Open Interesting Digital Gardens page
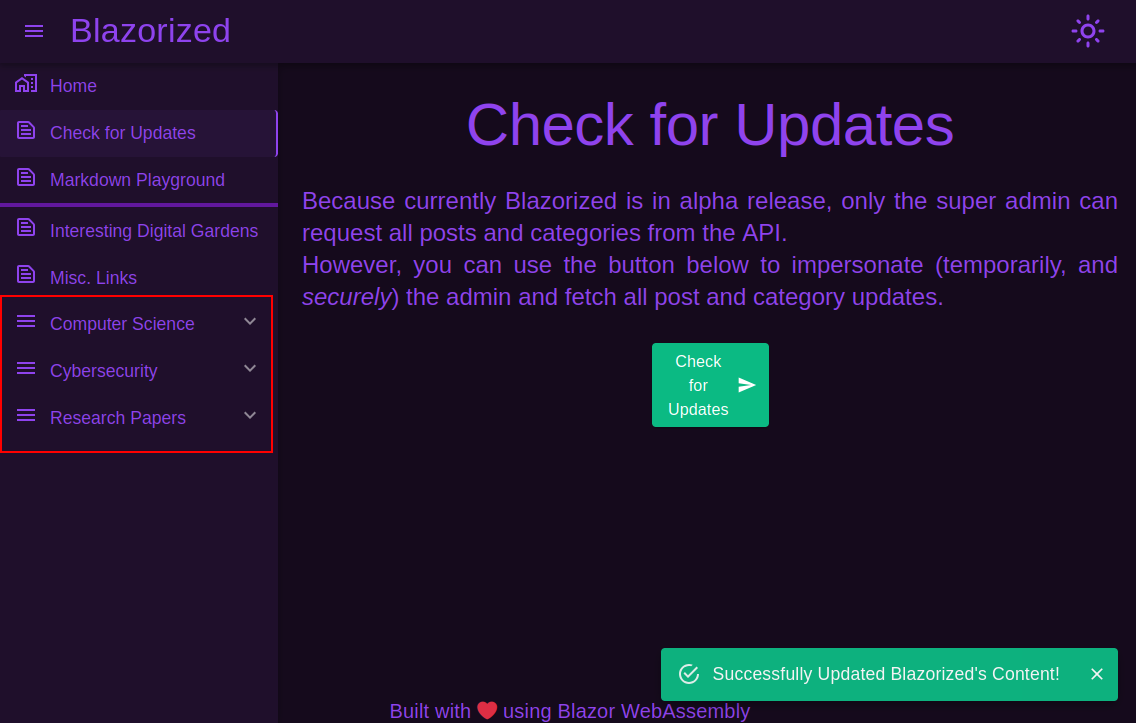The height and width of the screenshot is (723, 1136). coord(154,231)
